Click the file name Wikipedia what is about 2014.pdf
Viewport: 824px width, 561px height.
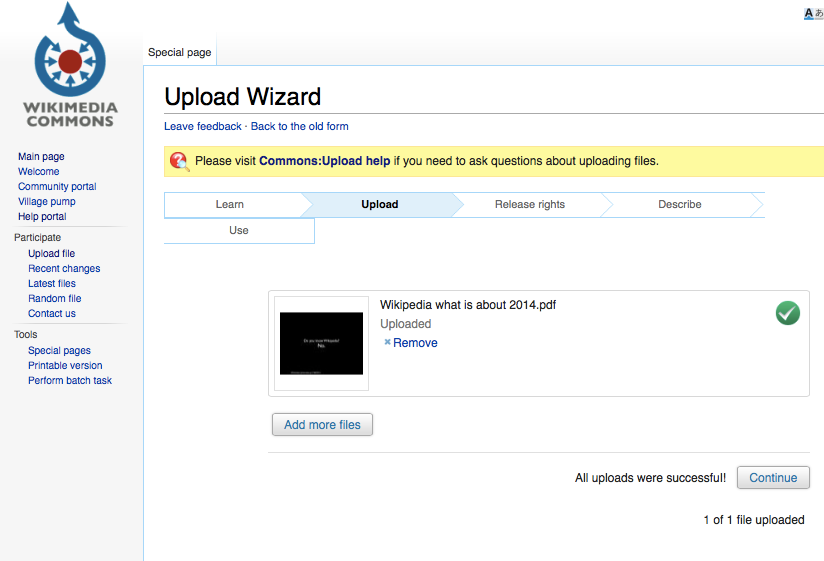pos(468,305)
